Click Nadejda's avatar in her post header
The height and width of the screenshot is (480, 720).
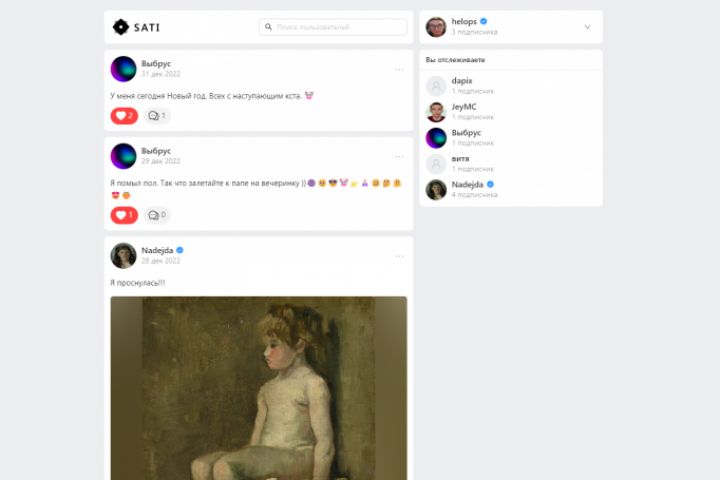pos(124,255)
